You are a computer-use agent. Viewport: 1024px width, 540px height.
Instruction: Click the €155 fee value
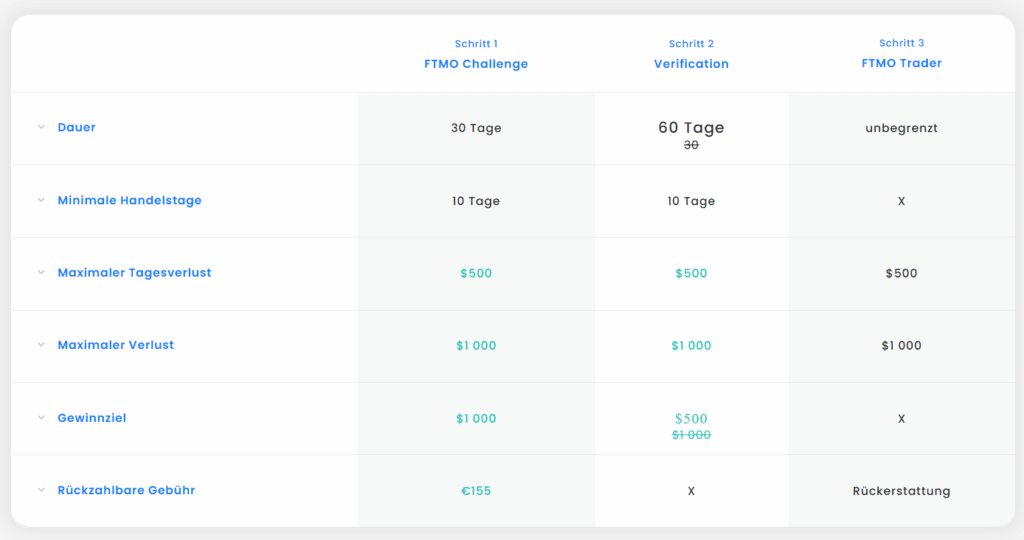pyautogui.click(x=476, y=491)
